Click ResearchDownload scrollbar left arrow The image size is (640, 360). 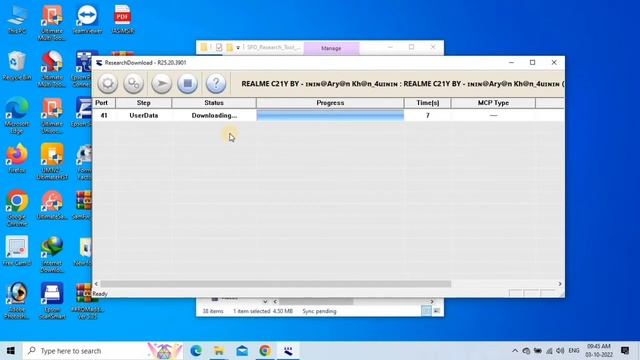[96, 284]
